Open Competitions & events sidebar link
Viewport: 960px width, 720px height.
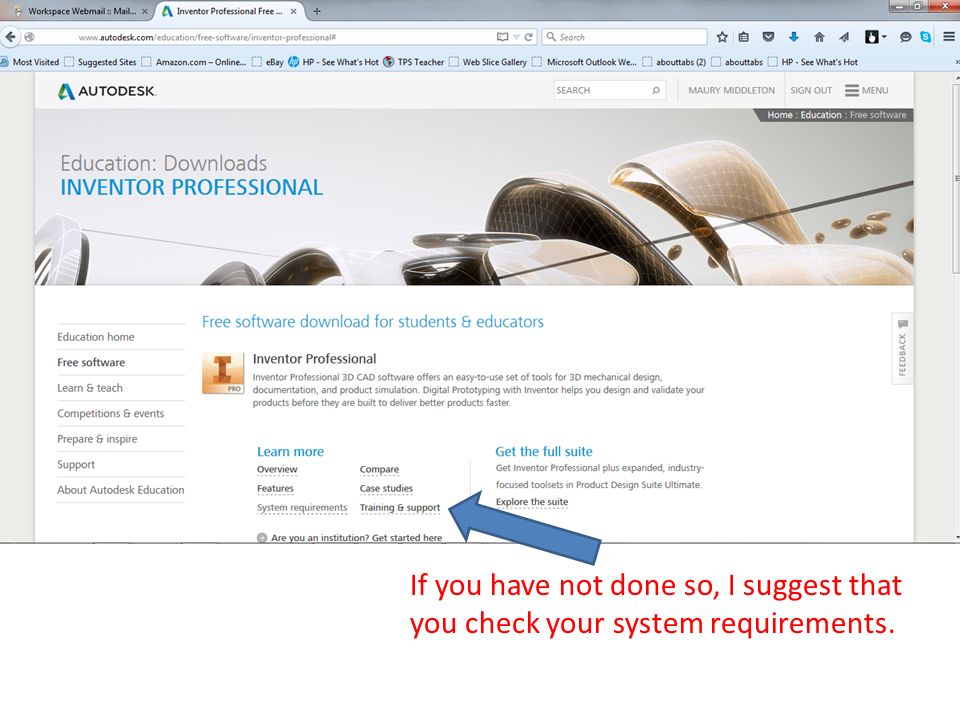[x=110, y=413]
